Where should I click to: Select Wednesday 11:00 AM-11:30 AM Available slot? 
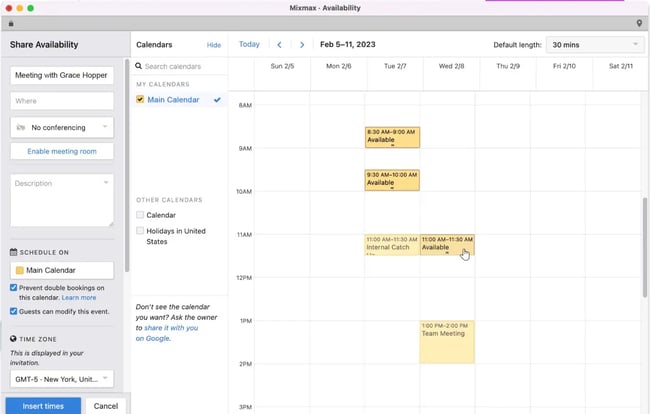[x=447, y=245]
